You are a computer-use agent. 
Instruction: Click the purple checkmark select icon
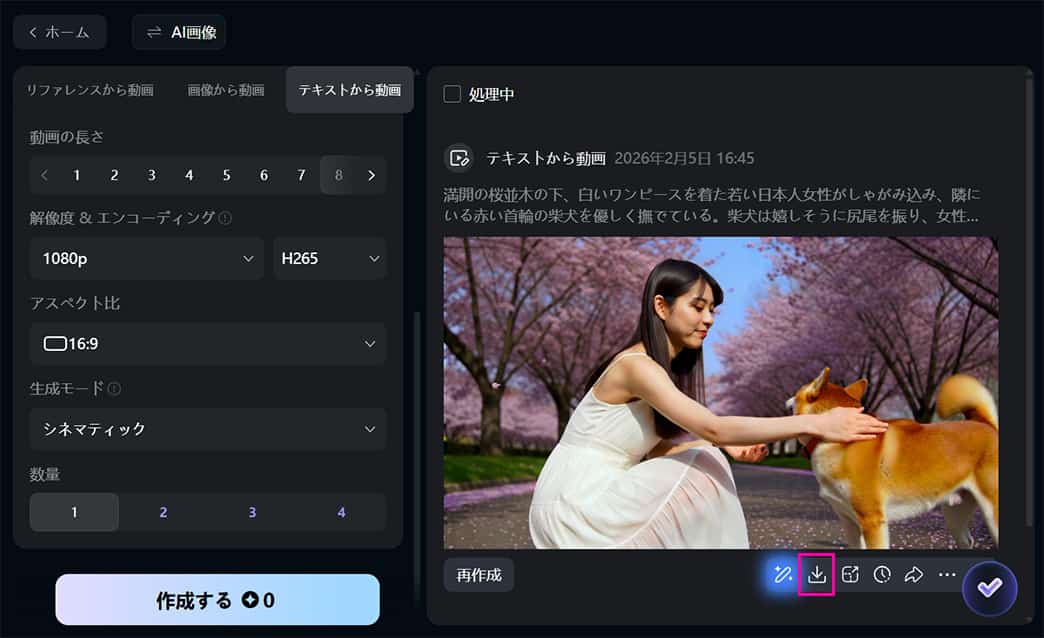[989, 588]
